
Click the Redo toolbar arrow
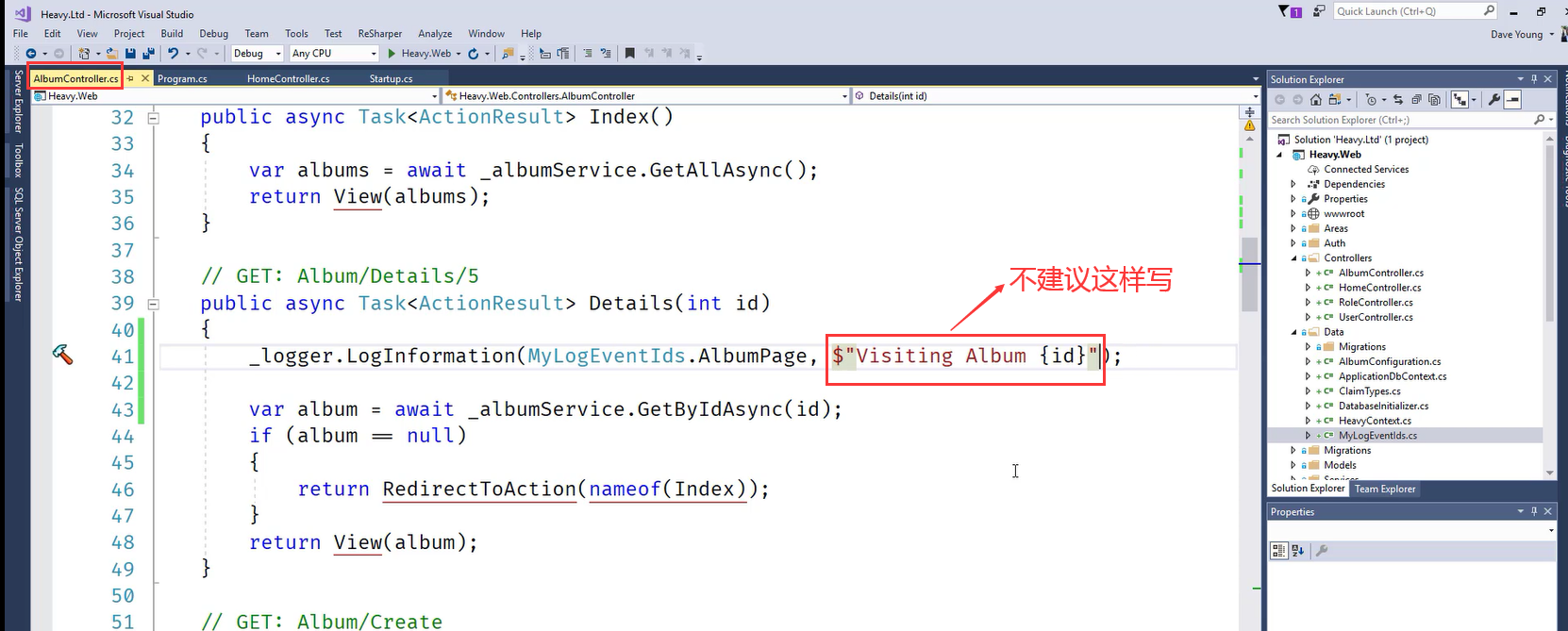pos(202,54)
